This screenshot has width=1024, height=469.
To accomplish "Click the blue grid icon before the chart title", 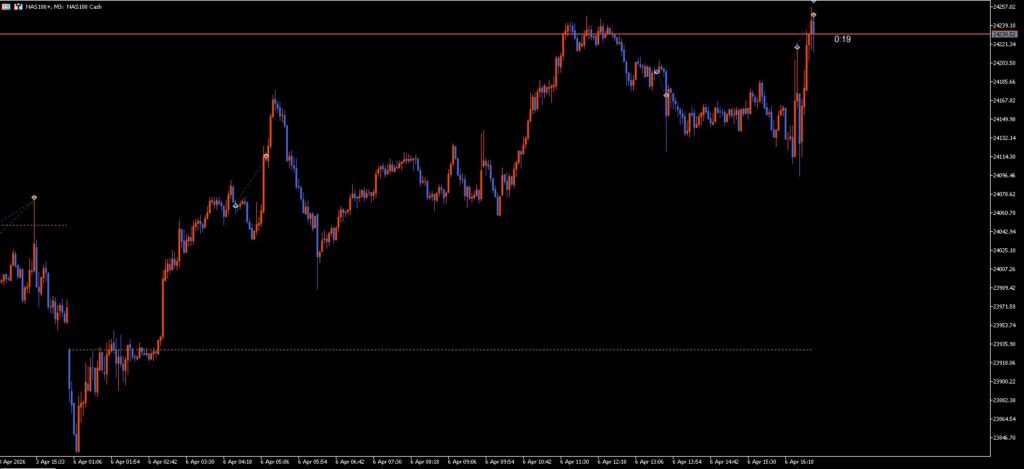I will 7,7.
